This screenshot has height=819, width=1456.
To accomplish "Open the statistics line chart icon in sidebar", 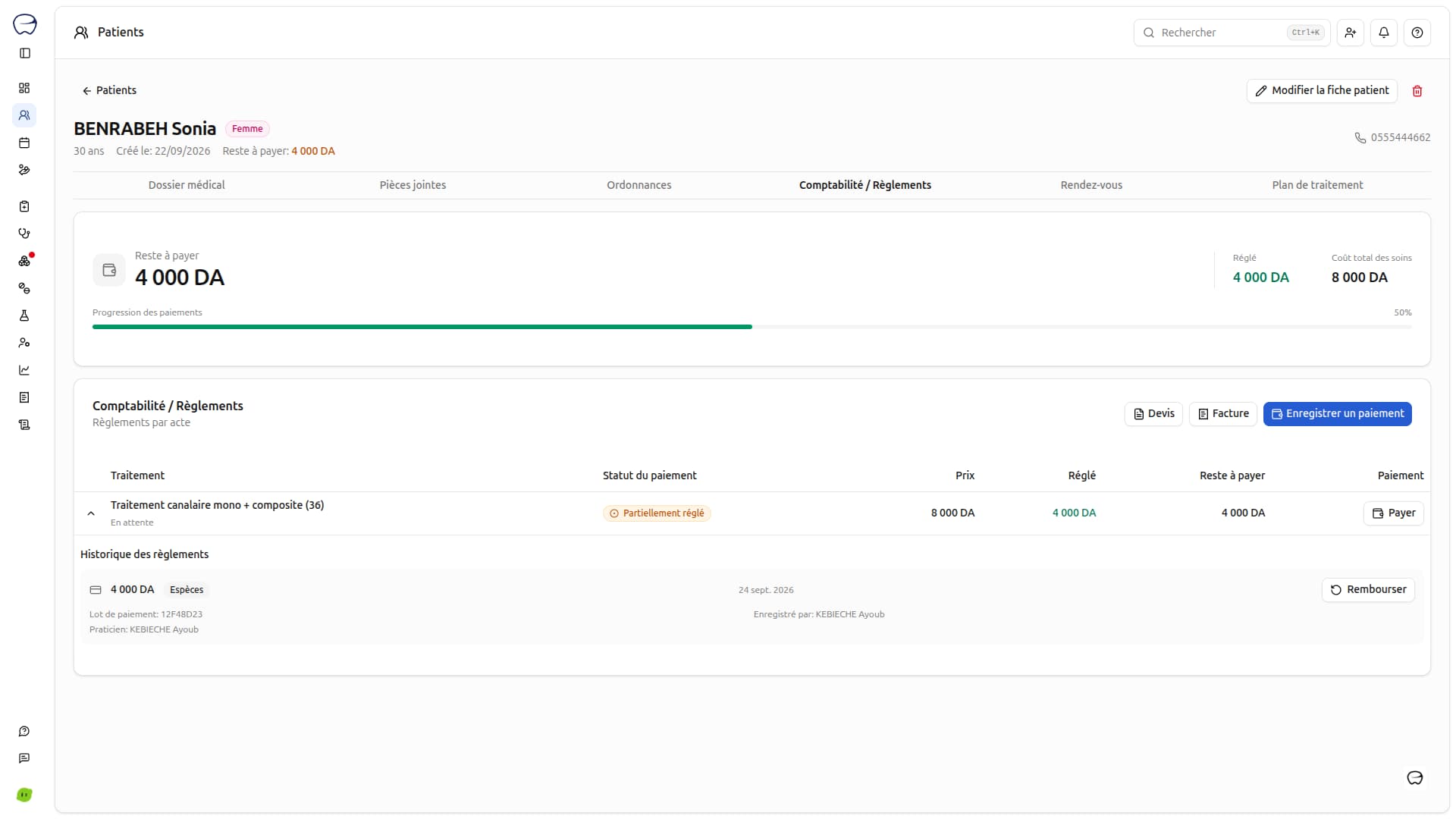I will 24,370.
